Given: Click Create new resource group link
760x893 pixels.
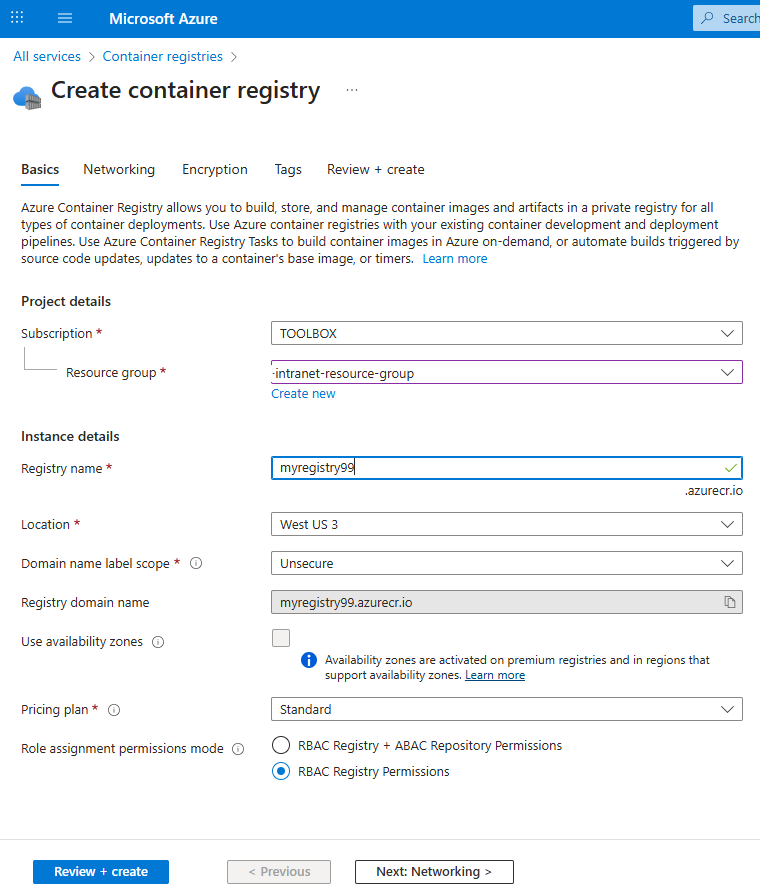Looking at the screenshot, I should (x=303, y=393).
